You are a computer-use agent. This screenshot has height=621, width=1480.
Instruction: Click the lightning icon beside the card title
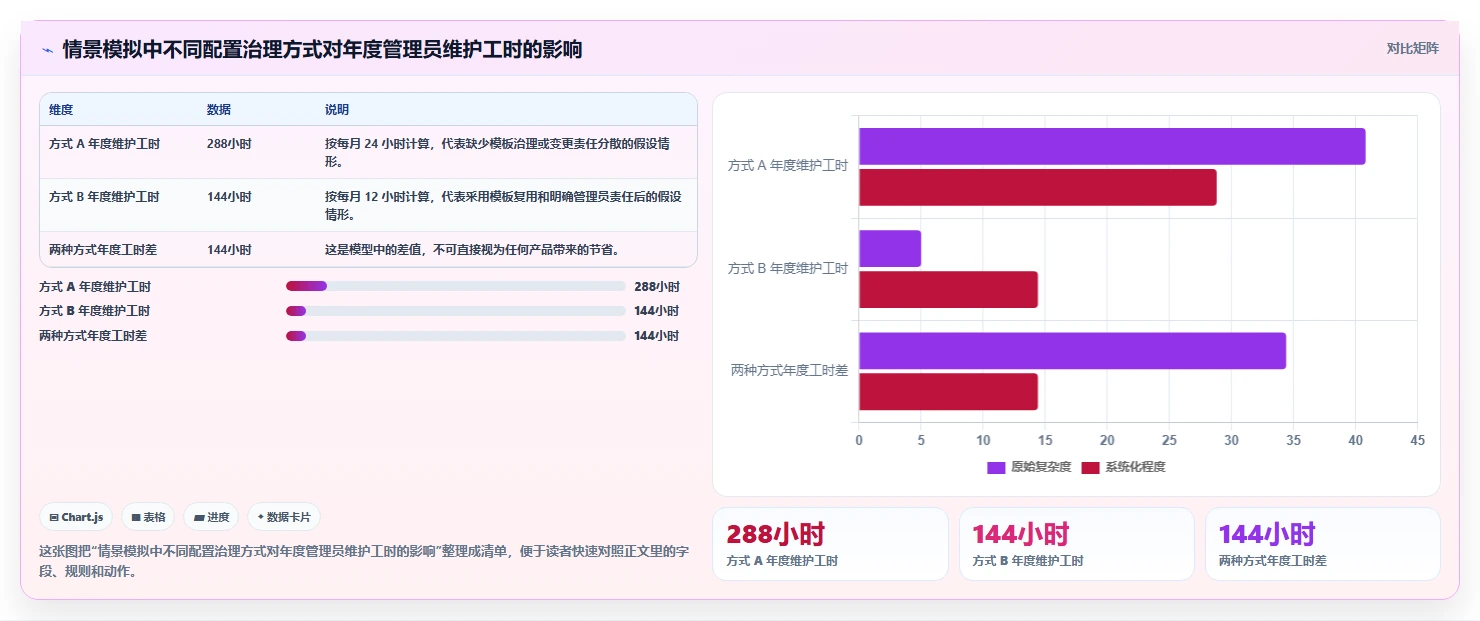pos(47,49)
